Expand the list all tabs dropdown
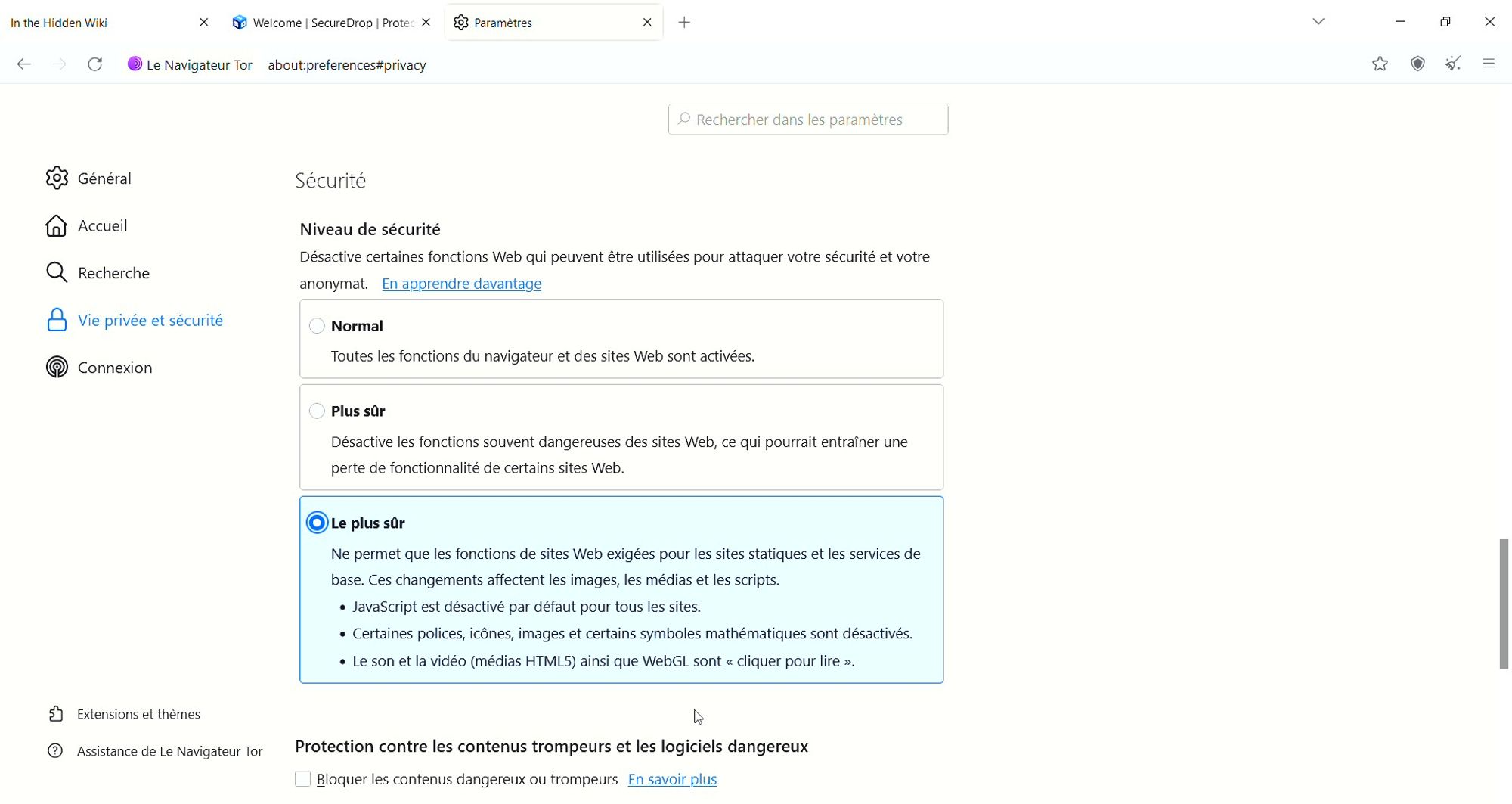The width and height of the screenshot is (1512, 804). point(1319,22)
